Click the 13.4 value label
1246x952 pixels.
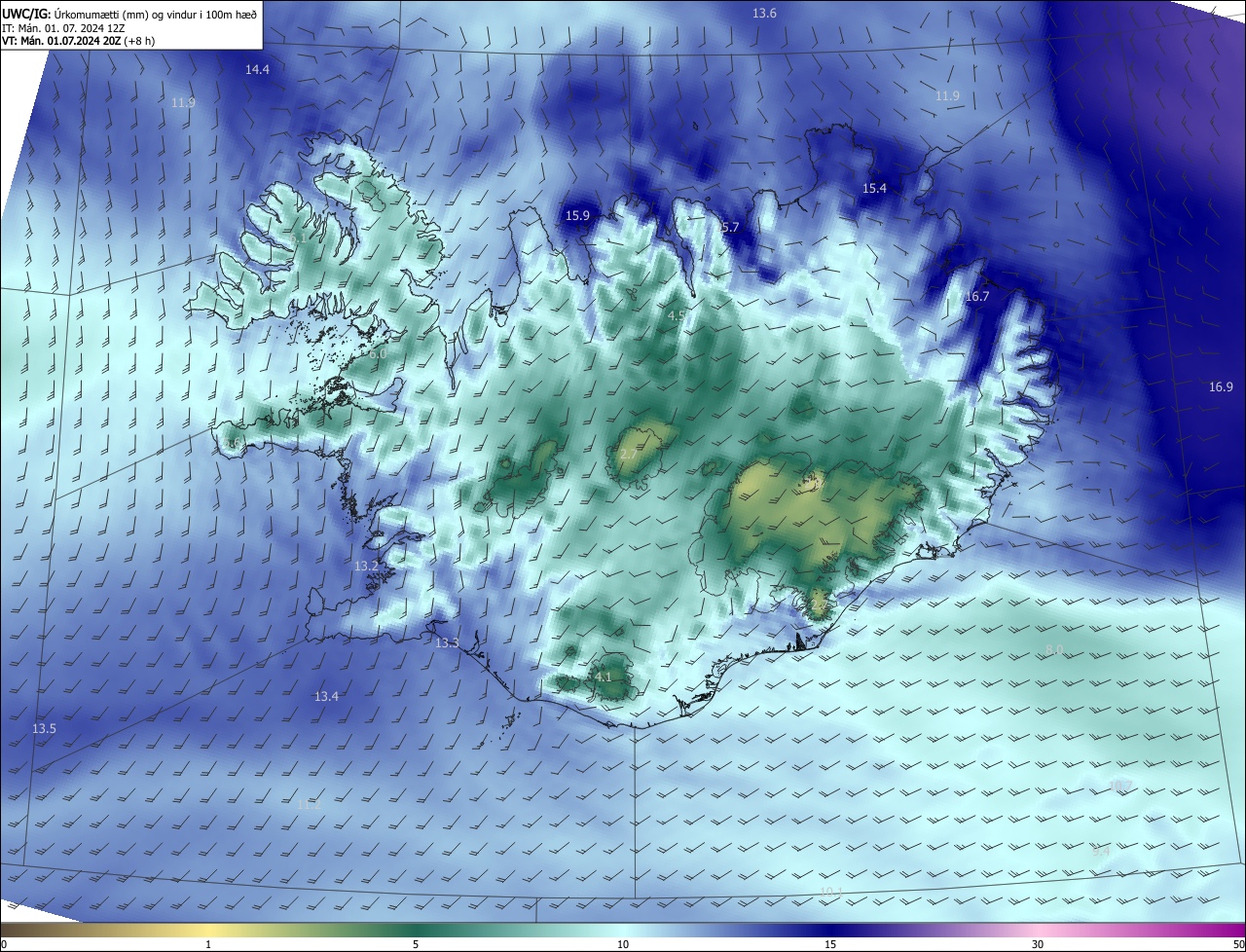pos(326,697)
